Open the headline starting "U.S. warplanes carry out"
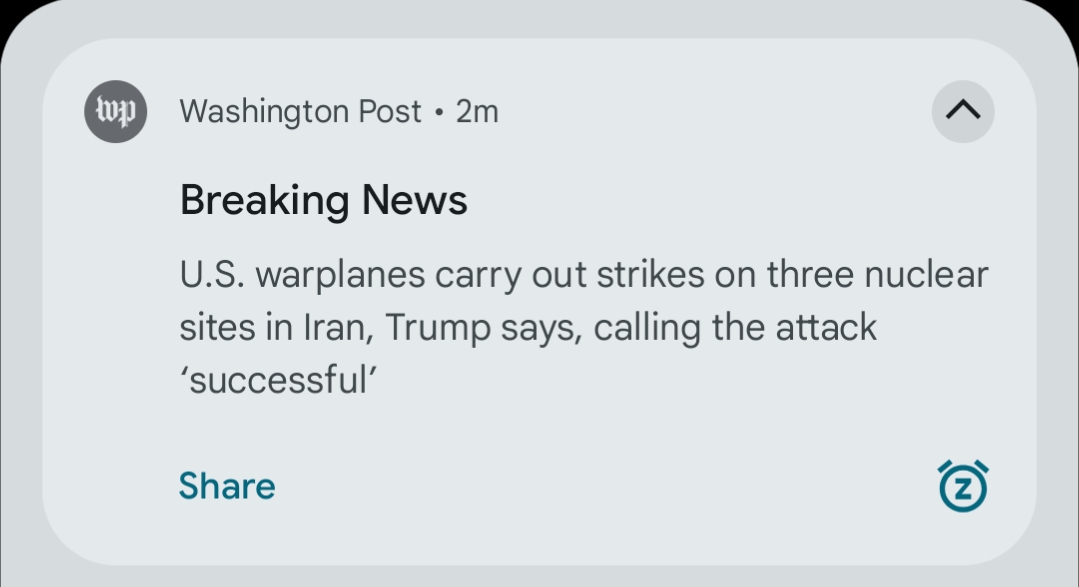Viewport: 1079px width, 587px height. click(x=583, y=275)
